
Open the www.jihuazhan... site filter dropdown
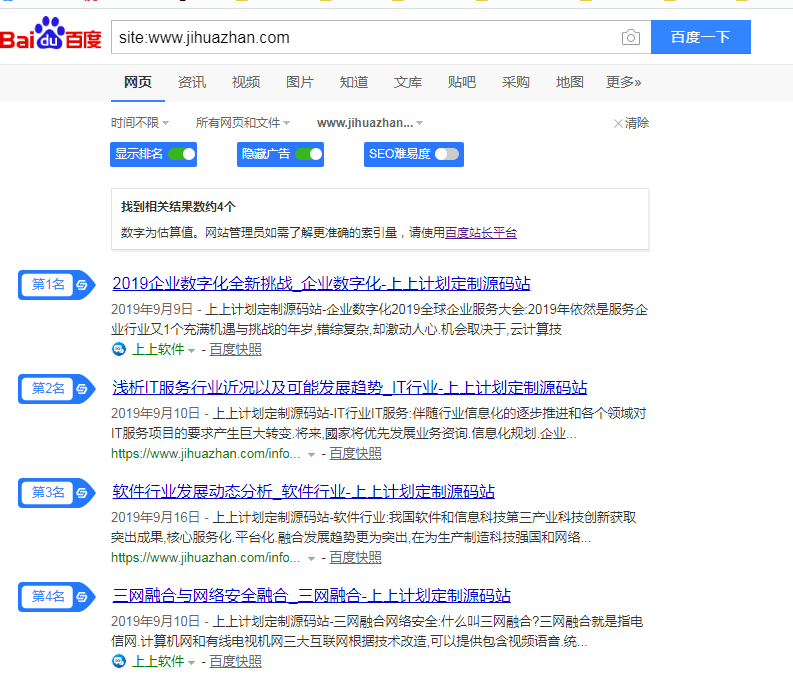pyautogui.click(x=370, y=123)
